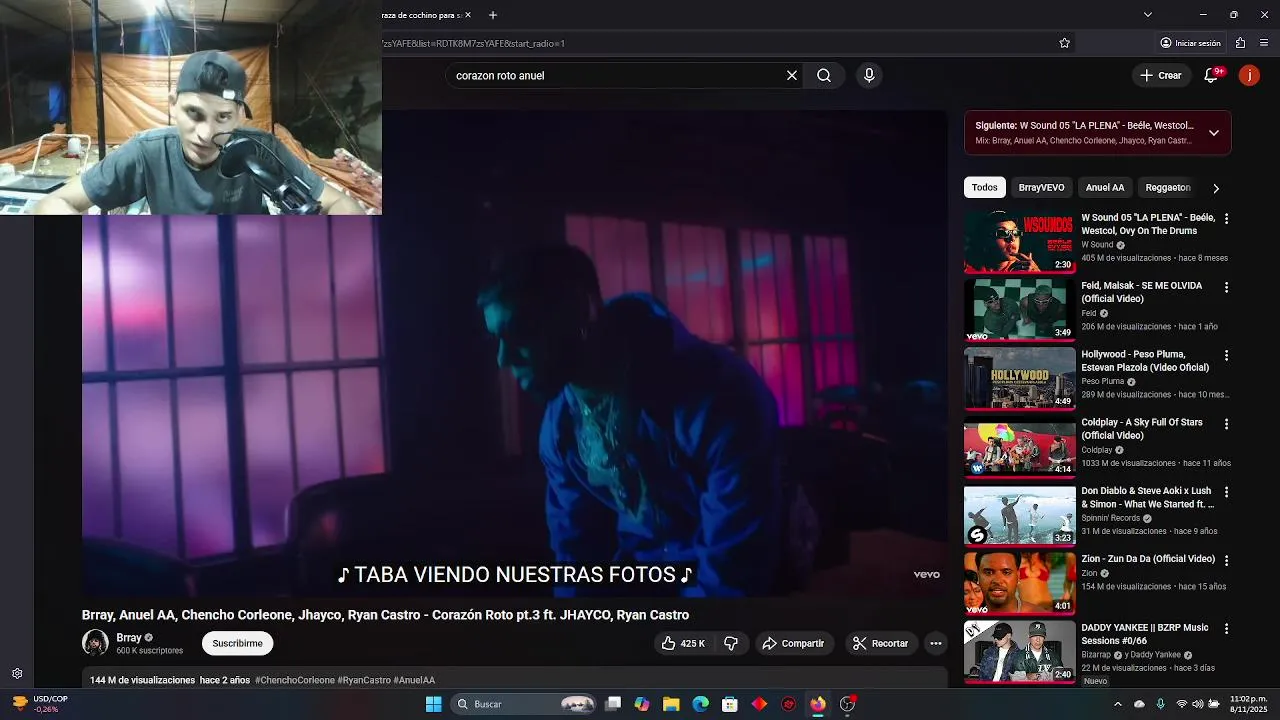Open options for Don Diablo video
Viewport: 1280px width, 720px height.
tap(1226, 492)
